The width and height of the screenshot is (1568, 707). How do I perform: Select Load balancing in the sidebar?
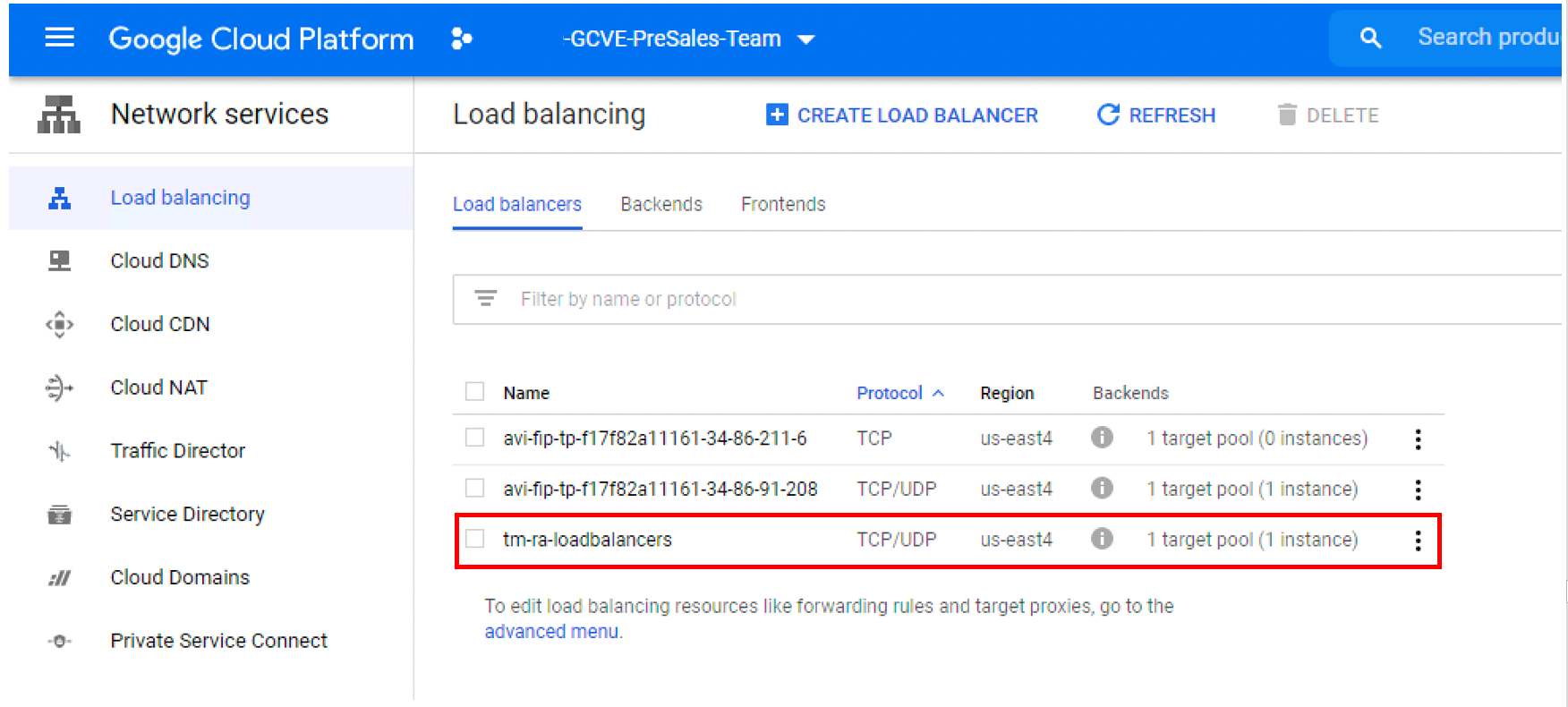pyautogui.click(x=211, y=198)
